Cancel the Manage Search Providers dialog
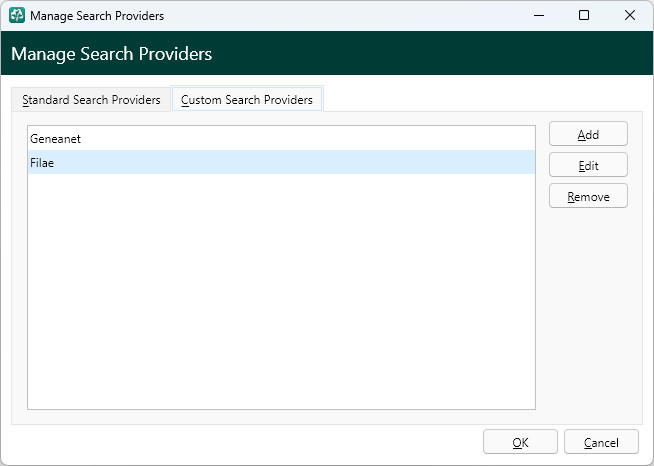 601,442
